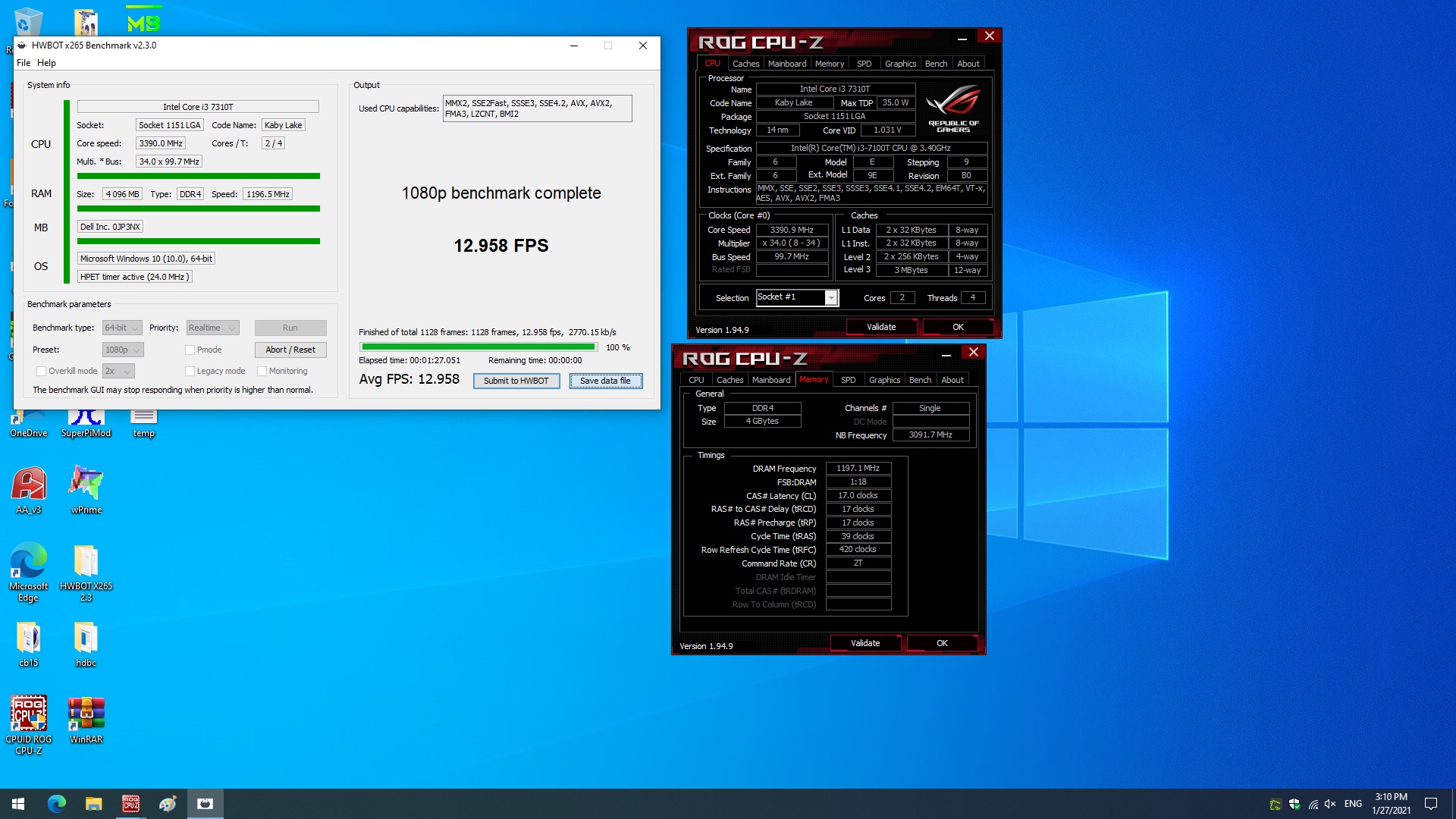Click the language indicator ENG
Screen dimensions: 1456x819
(x=1353, y=804)
